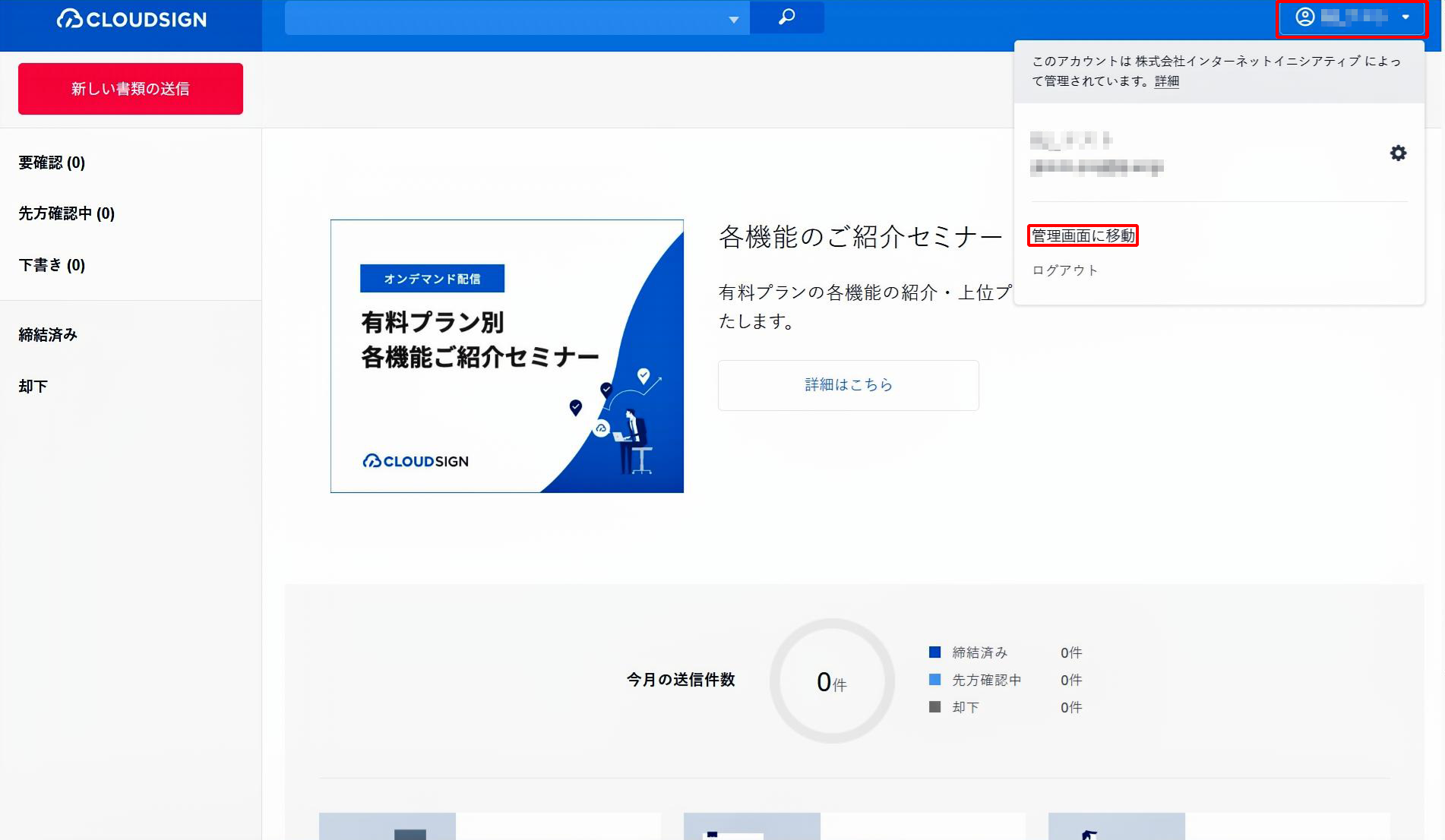Click the search magnifier icon
This screenshot has height=840, width=1445.
[787, 17]
